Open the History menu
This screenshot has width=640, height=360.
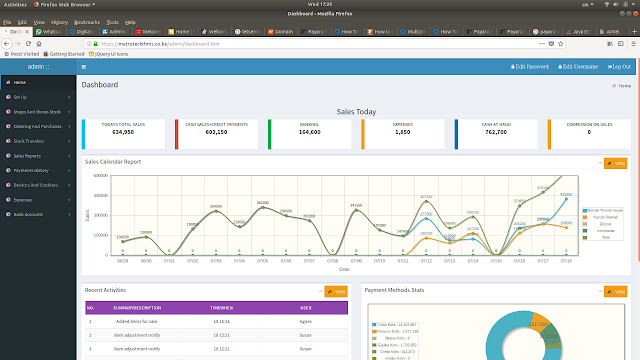[59, 22]
